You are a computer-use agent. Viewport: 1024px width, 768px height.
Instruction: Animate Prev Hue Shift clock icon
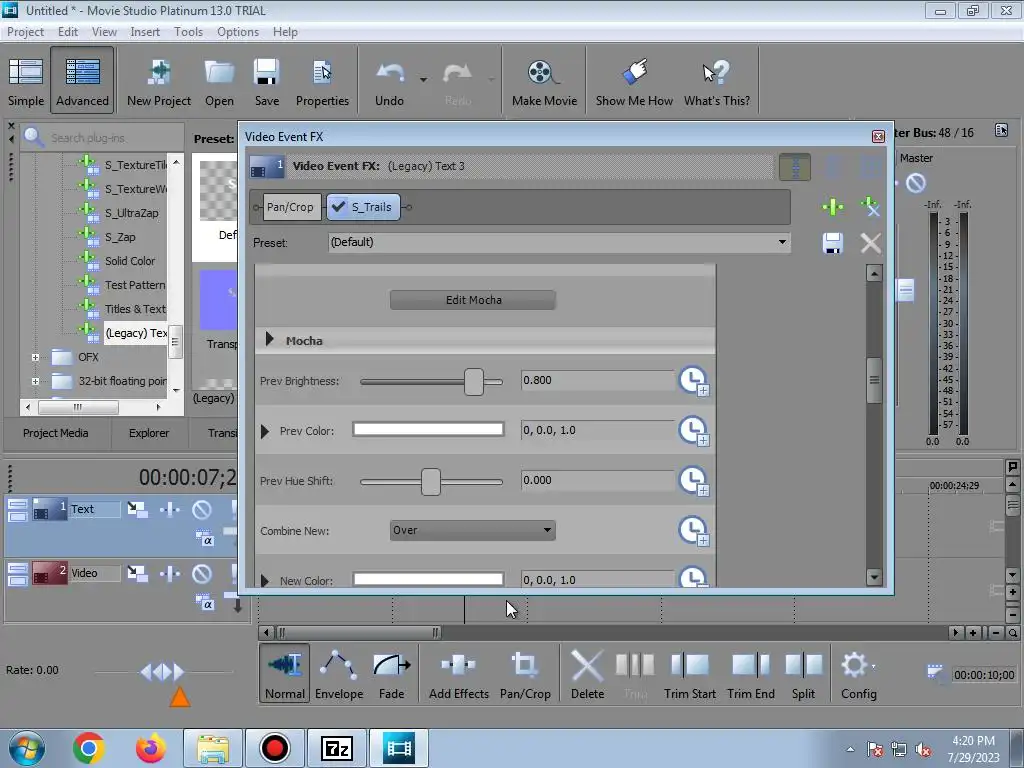[694, 481]
